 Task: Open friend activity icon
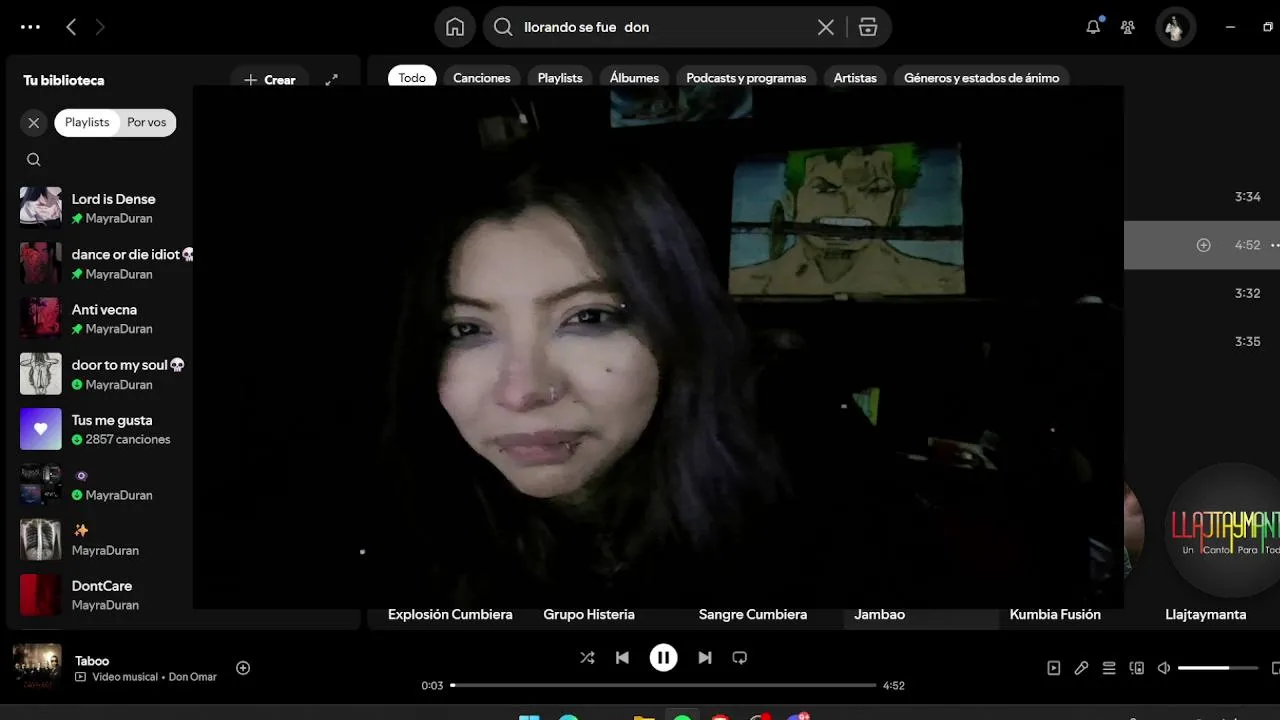pyautogui.click(x=1128, y=27)
